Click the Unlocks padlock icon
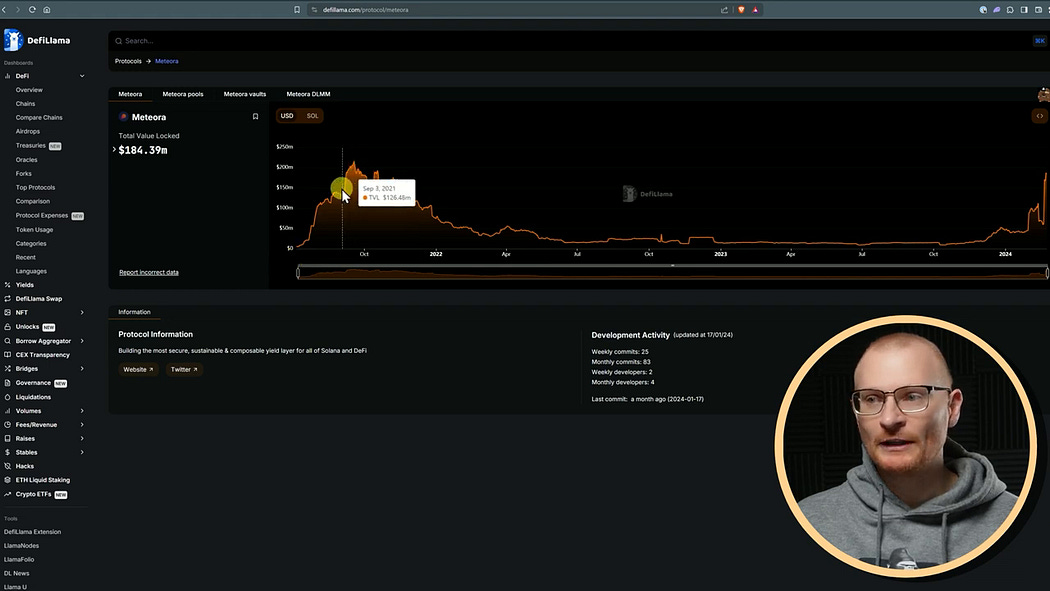 point(7,327)
